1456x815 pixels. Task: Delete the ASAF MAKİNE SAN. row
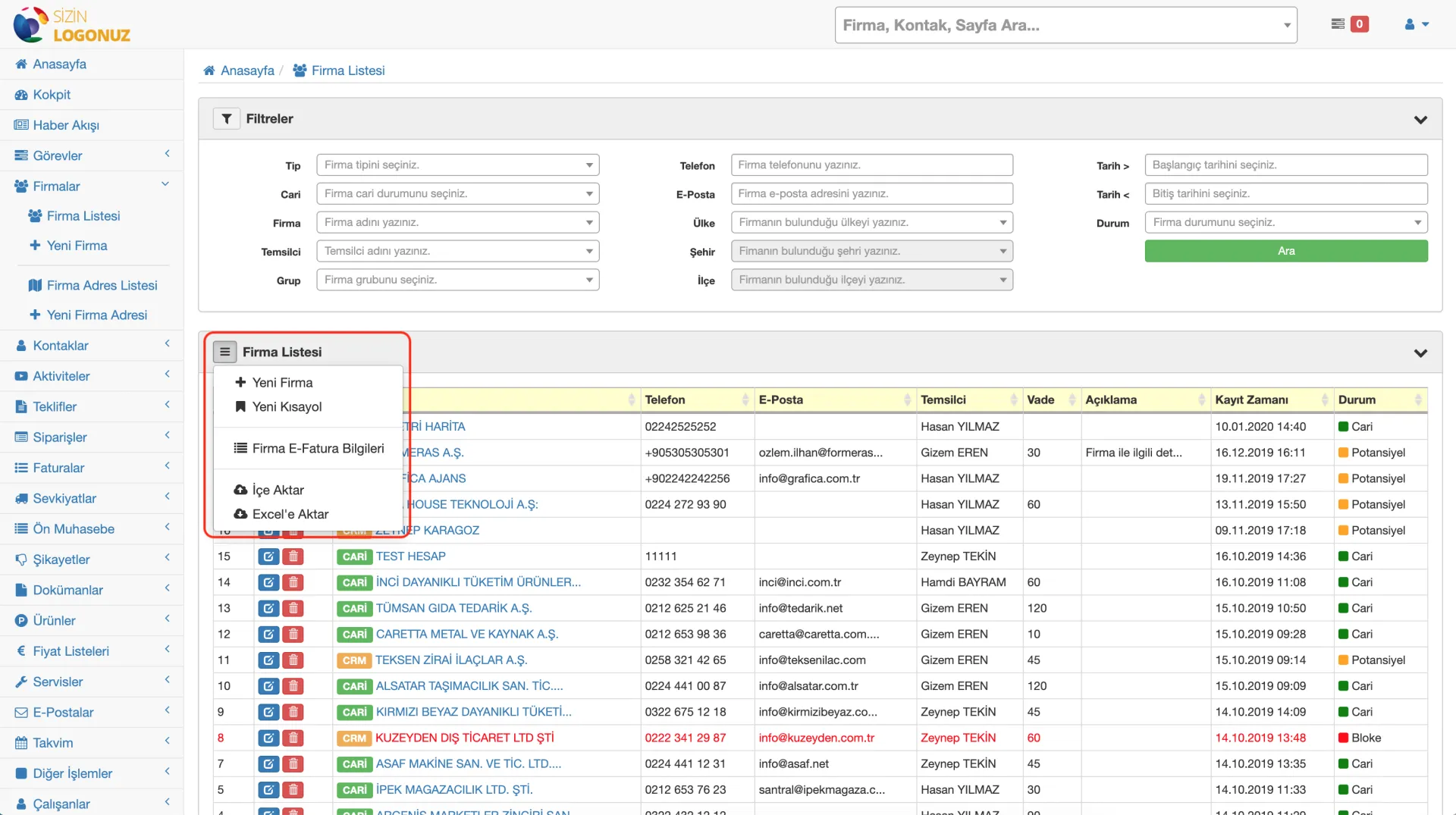pyautogui.click(x=293, y=763)
